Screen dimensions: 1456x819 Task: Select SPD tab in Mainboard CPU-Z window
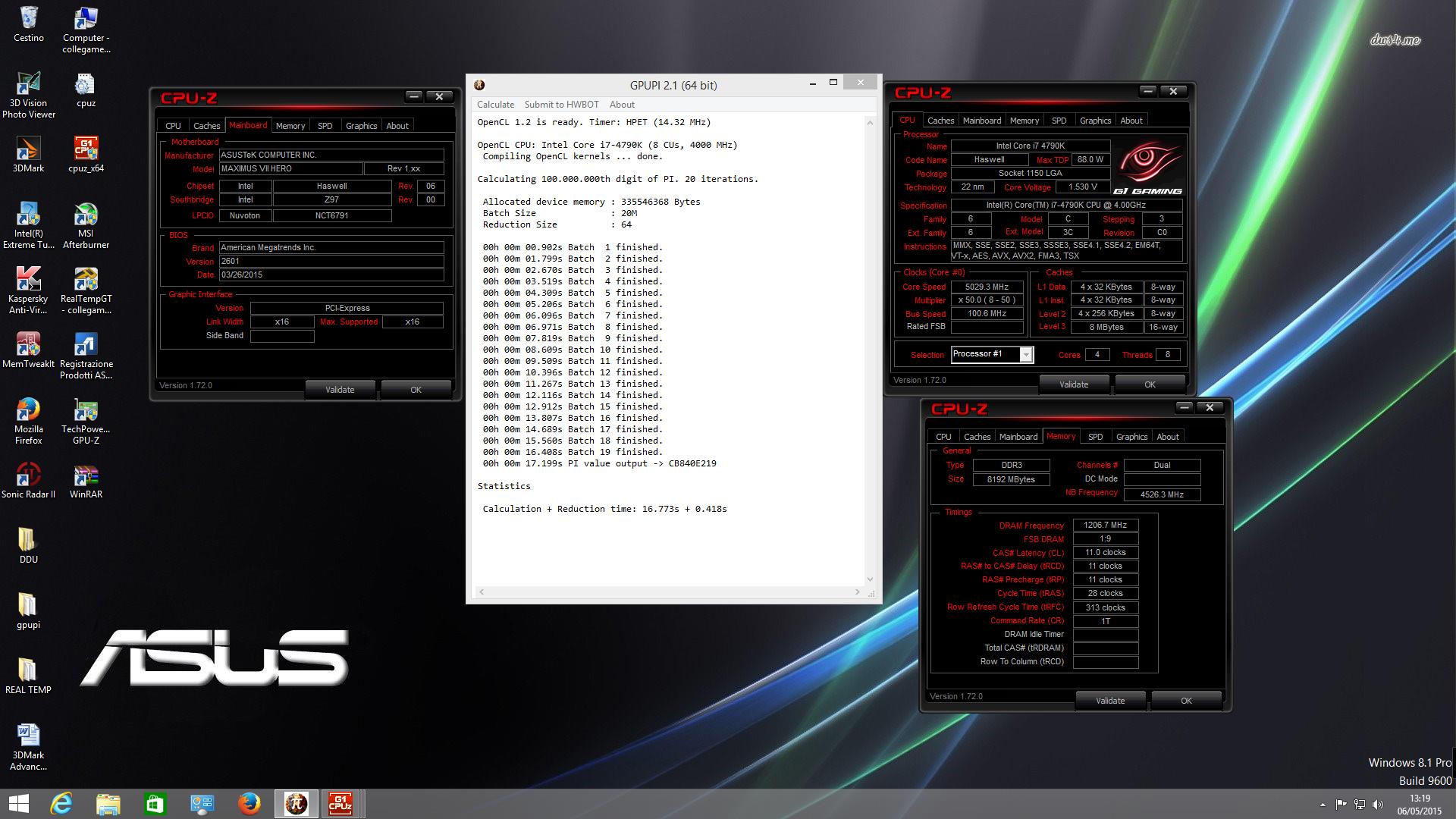click(325, 126)
